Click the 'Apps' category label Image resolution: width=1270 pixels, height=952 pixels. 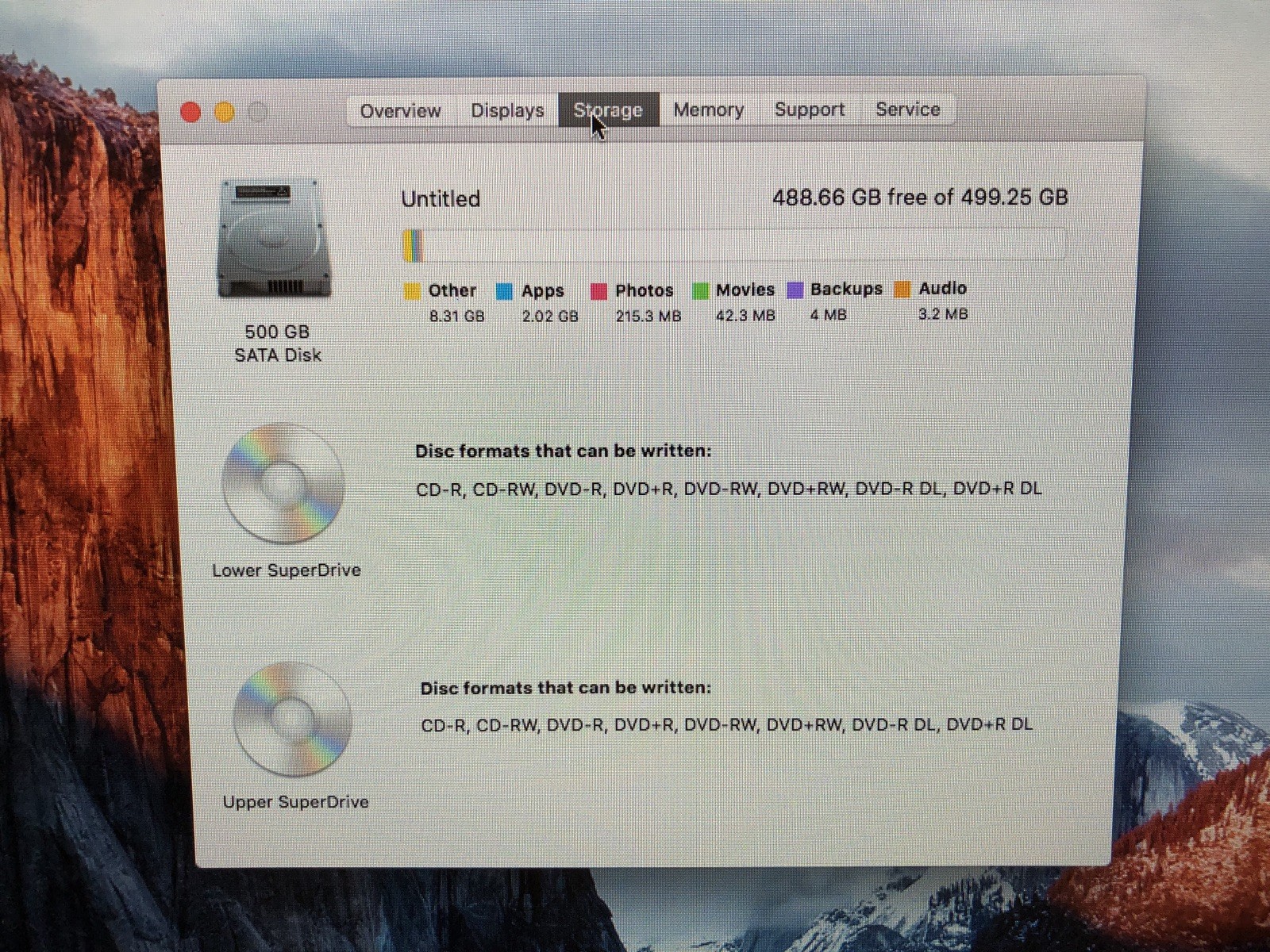pyautogui.click(x=543, y=290)
